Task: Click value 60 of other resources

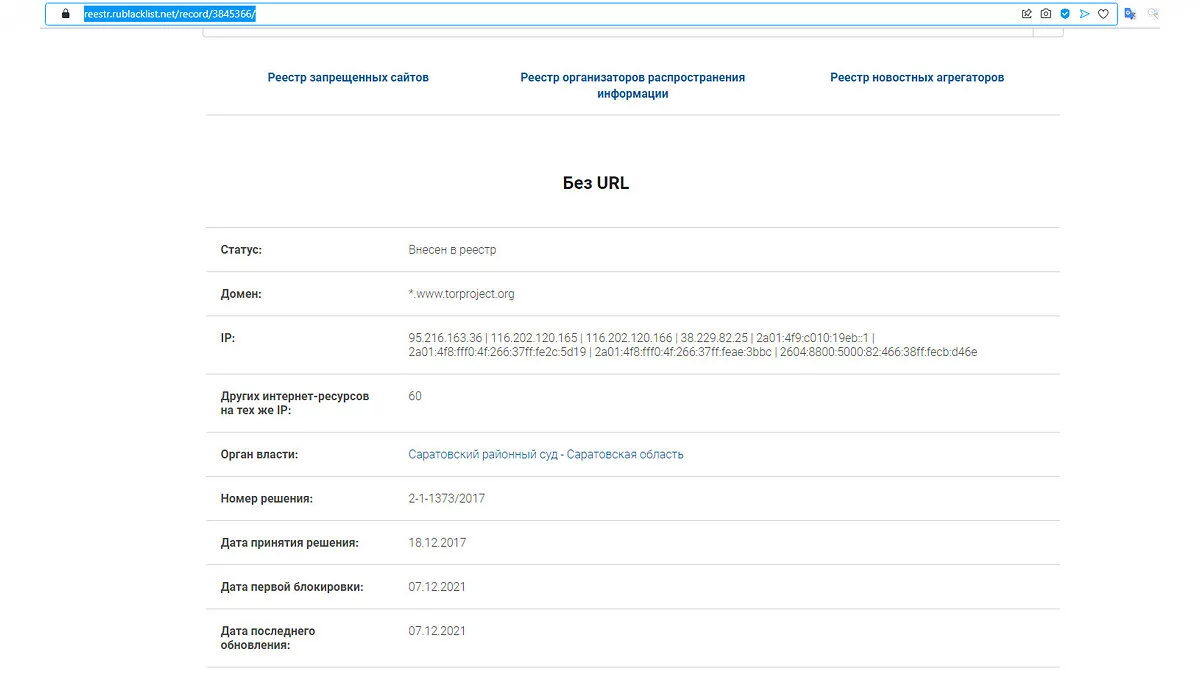Action: 415,396
